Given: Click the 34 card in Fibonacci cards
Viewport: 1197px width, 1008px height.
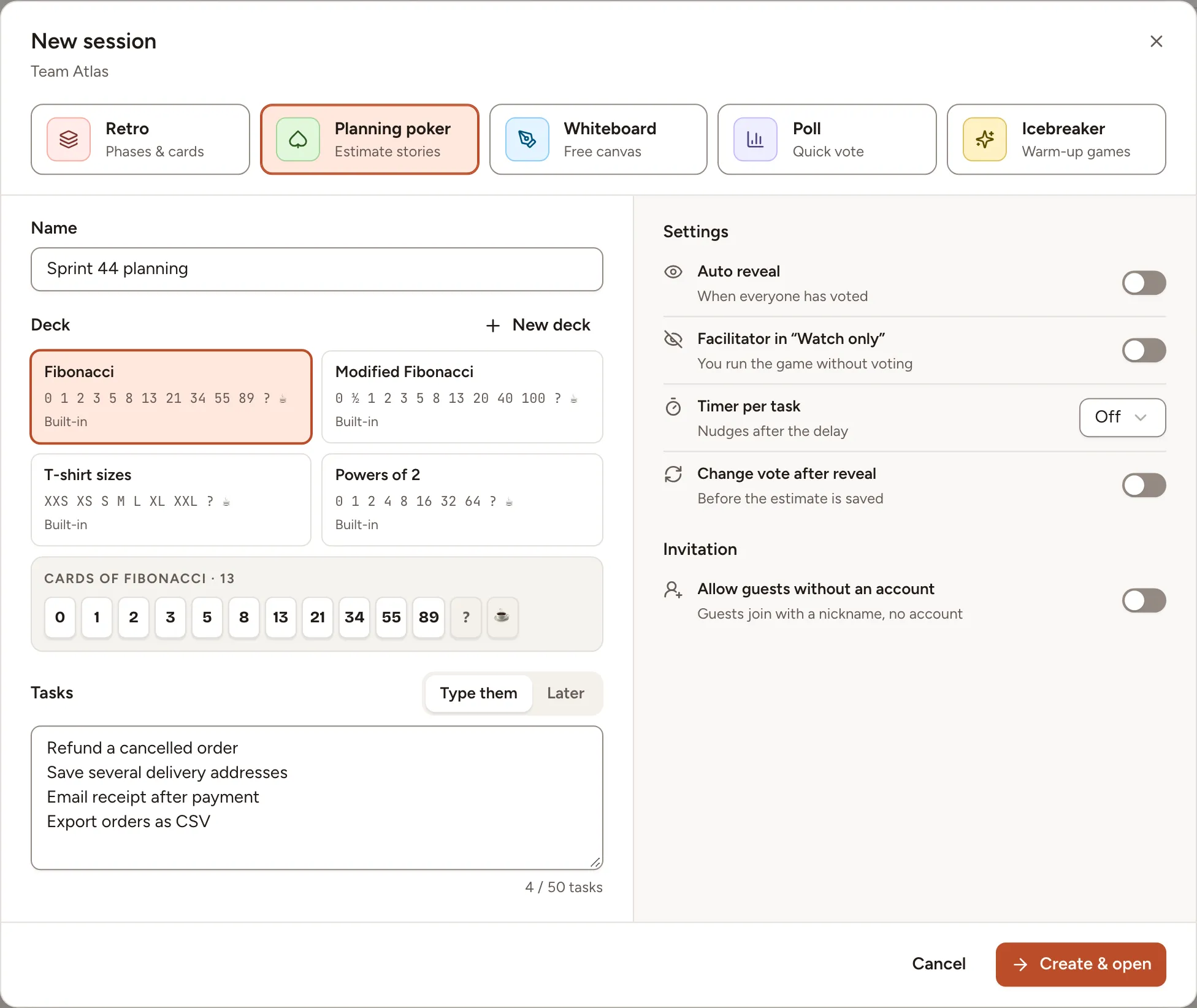Looking at the screenshot, I should click(x=354, y=617).
